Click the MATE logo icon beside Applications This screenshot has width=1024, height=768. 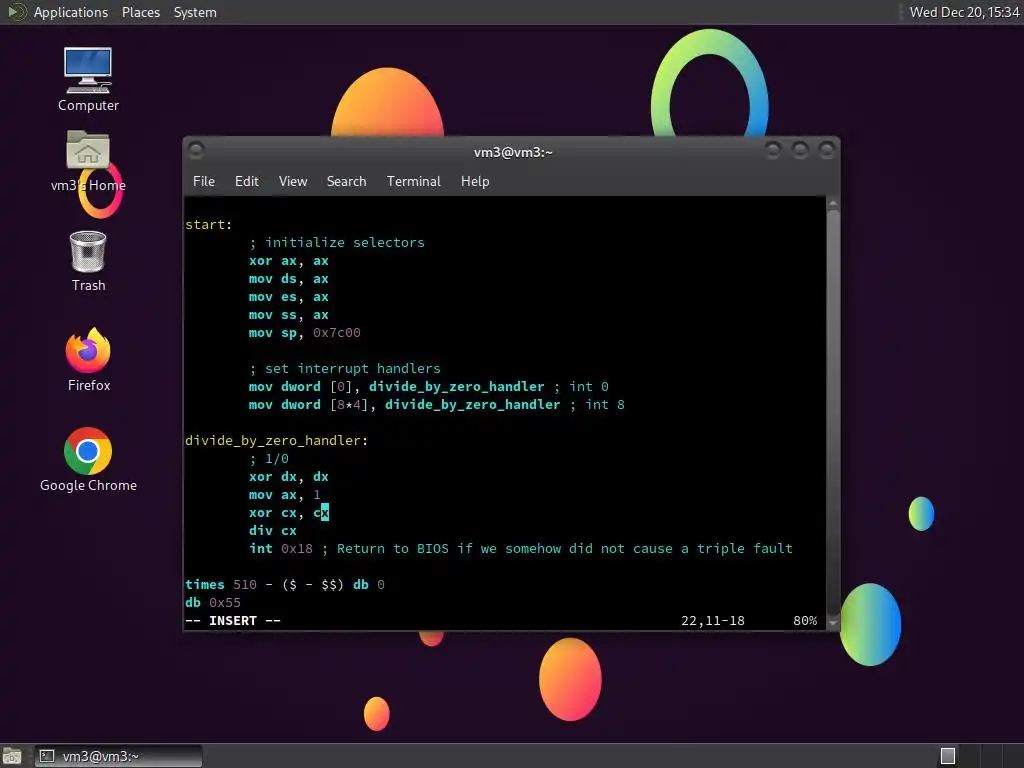tap(16, 12)
